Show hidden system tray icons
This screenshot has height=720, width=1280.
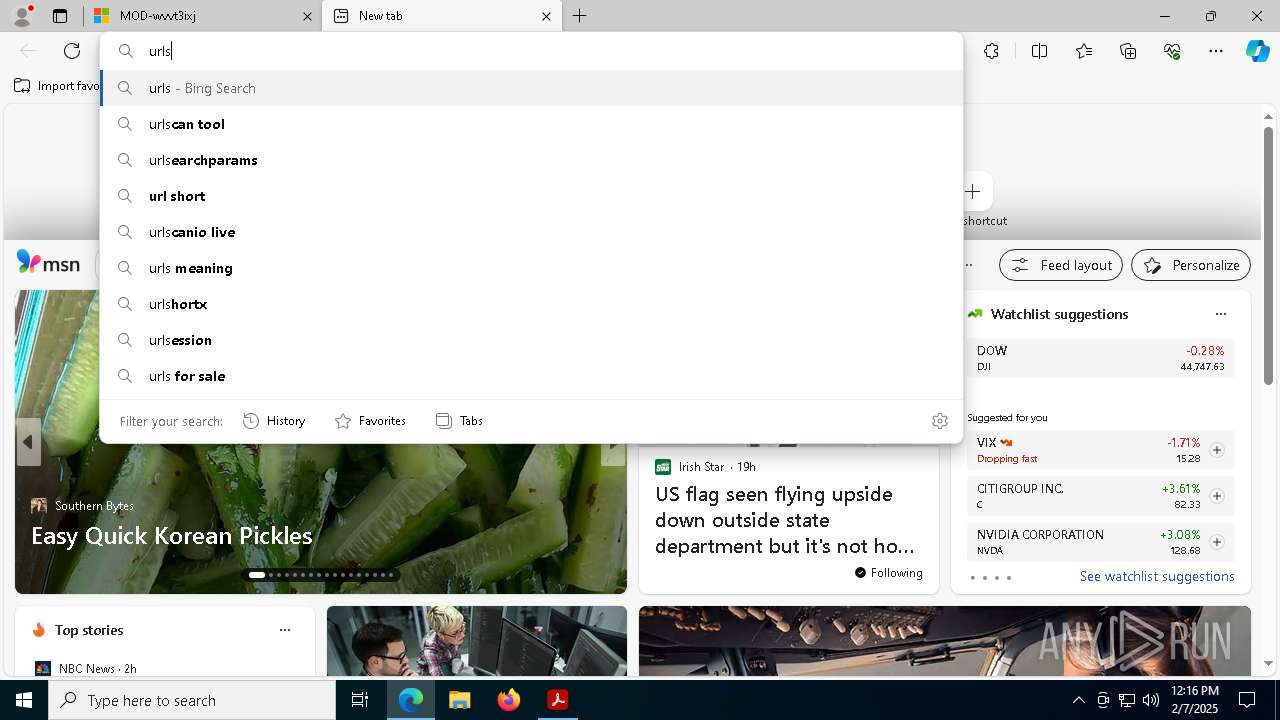click(1078, 700)
